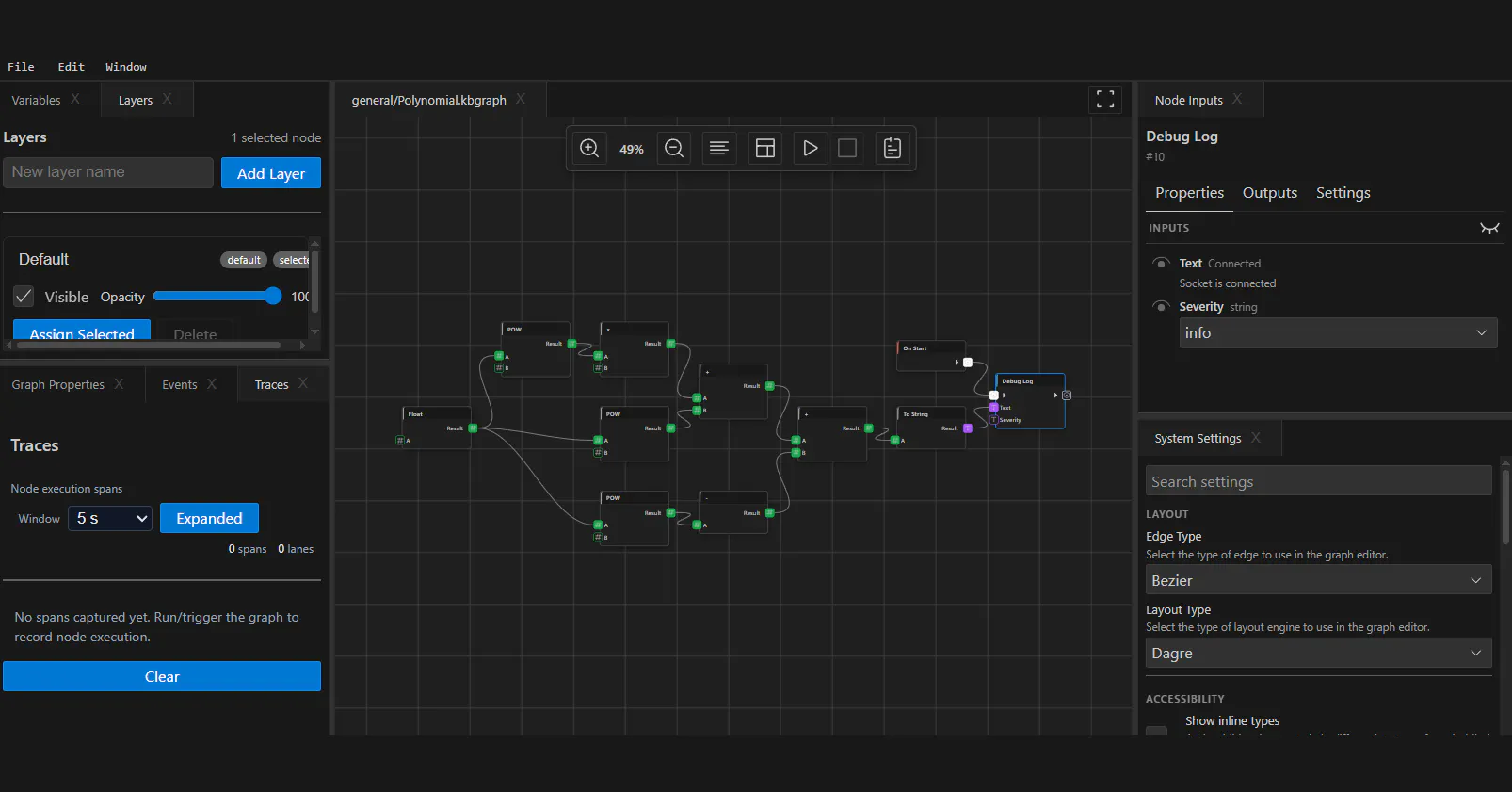Close the Events tab
Screen dimensions: 1512x792
(x=212, y=383)
